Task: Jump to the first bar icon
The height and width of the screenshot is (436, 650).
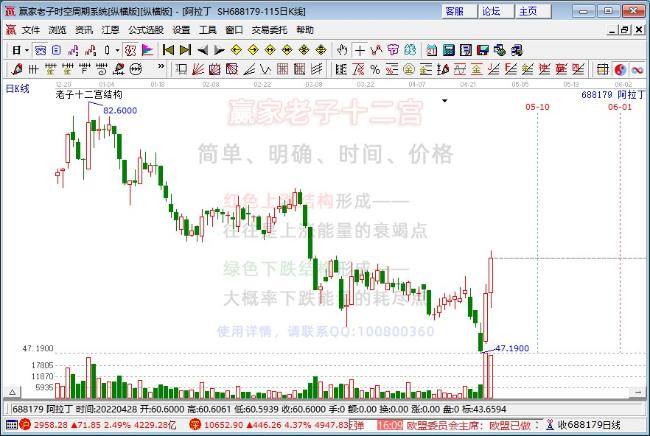Action: [x=168, y=50]
